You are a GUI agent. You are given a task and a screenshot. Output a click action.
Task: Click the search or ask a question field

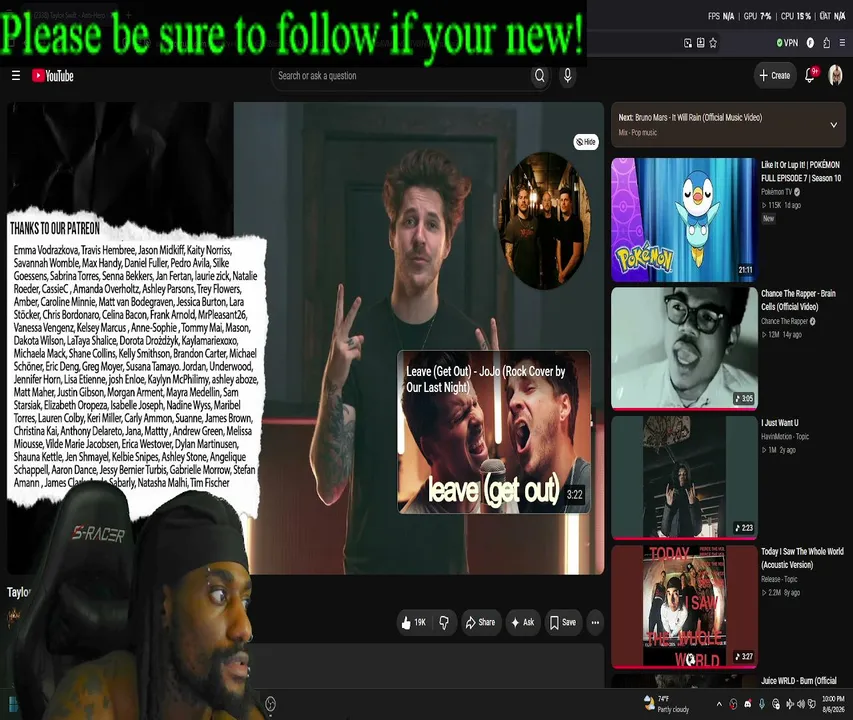pos(400,76)
